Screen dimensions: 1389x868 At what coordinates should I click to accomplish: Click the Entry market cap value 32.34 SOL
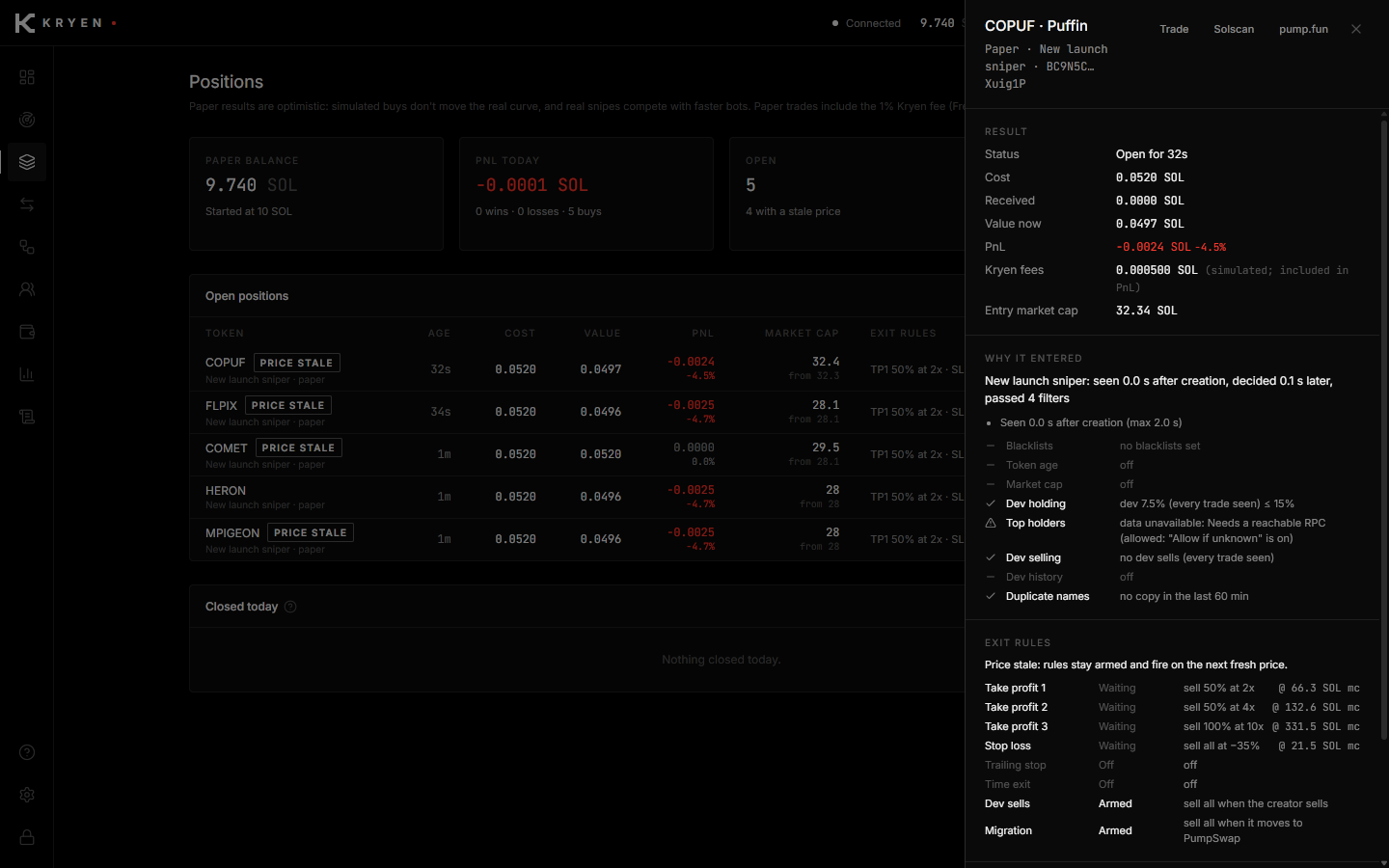tap(1146, 311)
